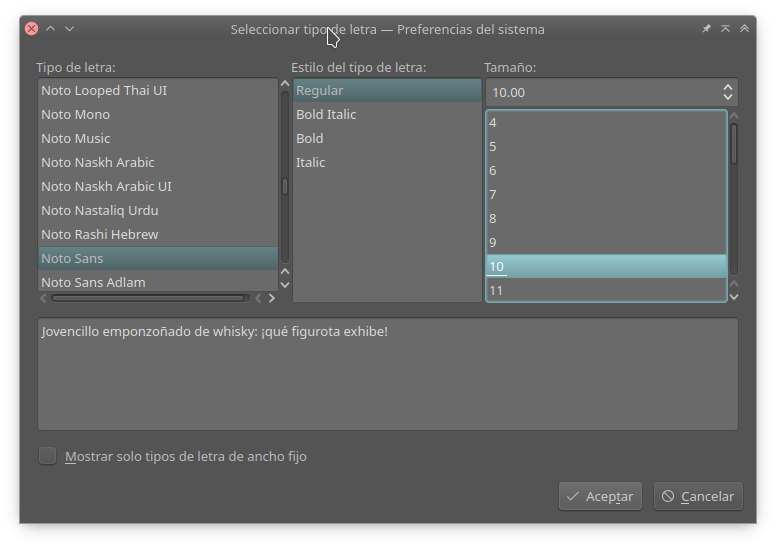Click font list vertical scrollbar handle

coord(285,187)
